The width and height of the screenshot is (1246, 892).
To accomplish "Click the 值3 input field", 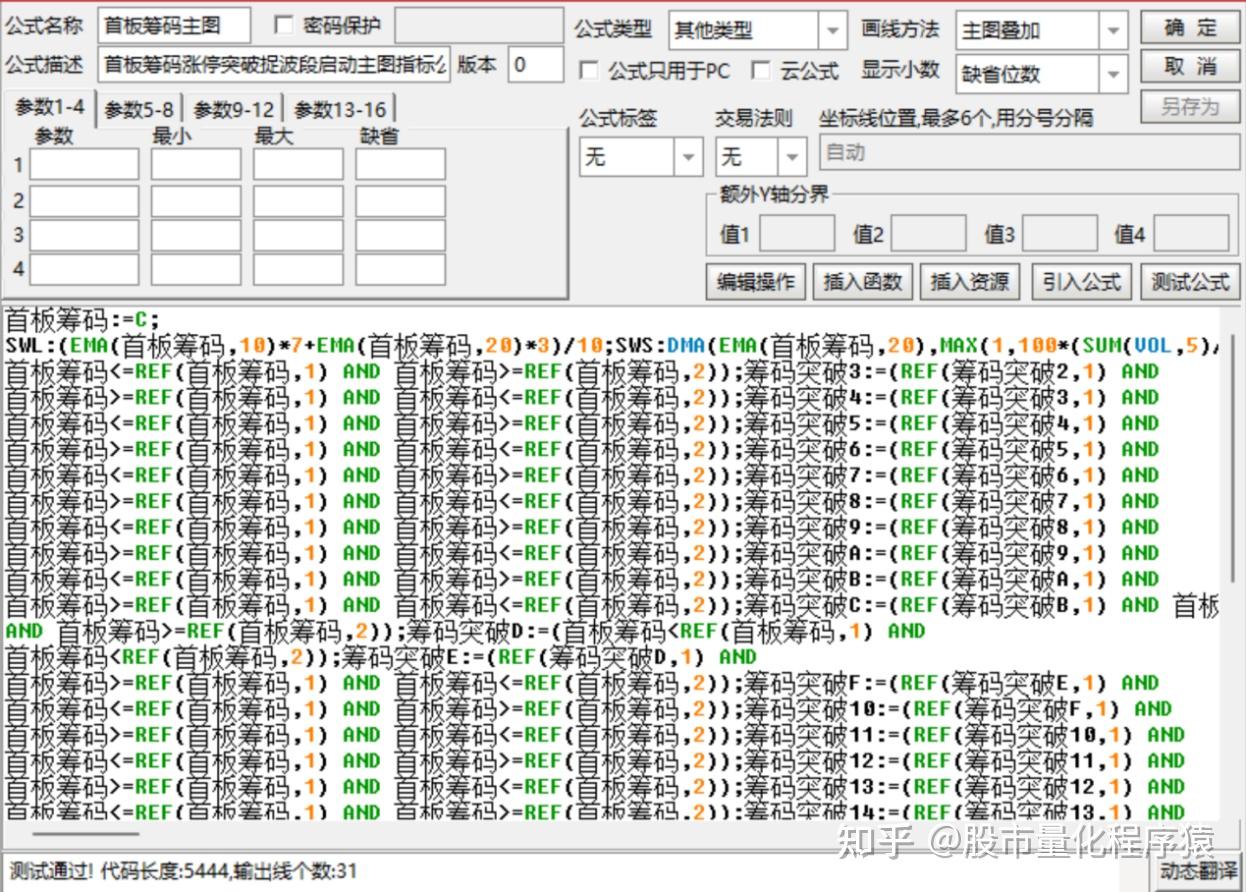I will [1059, 234].
